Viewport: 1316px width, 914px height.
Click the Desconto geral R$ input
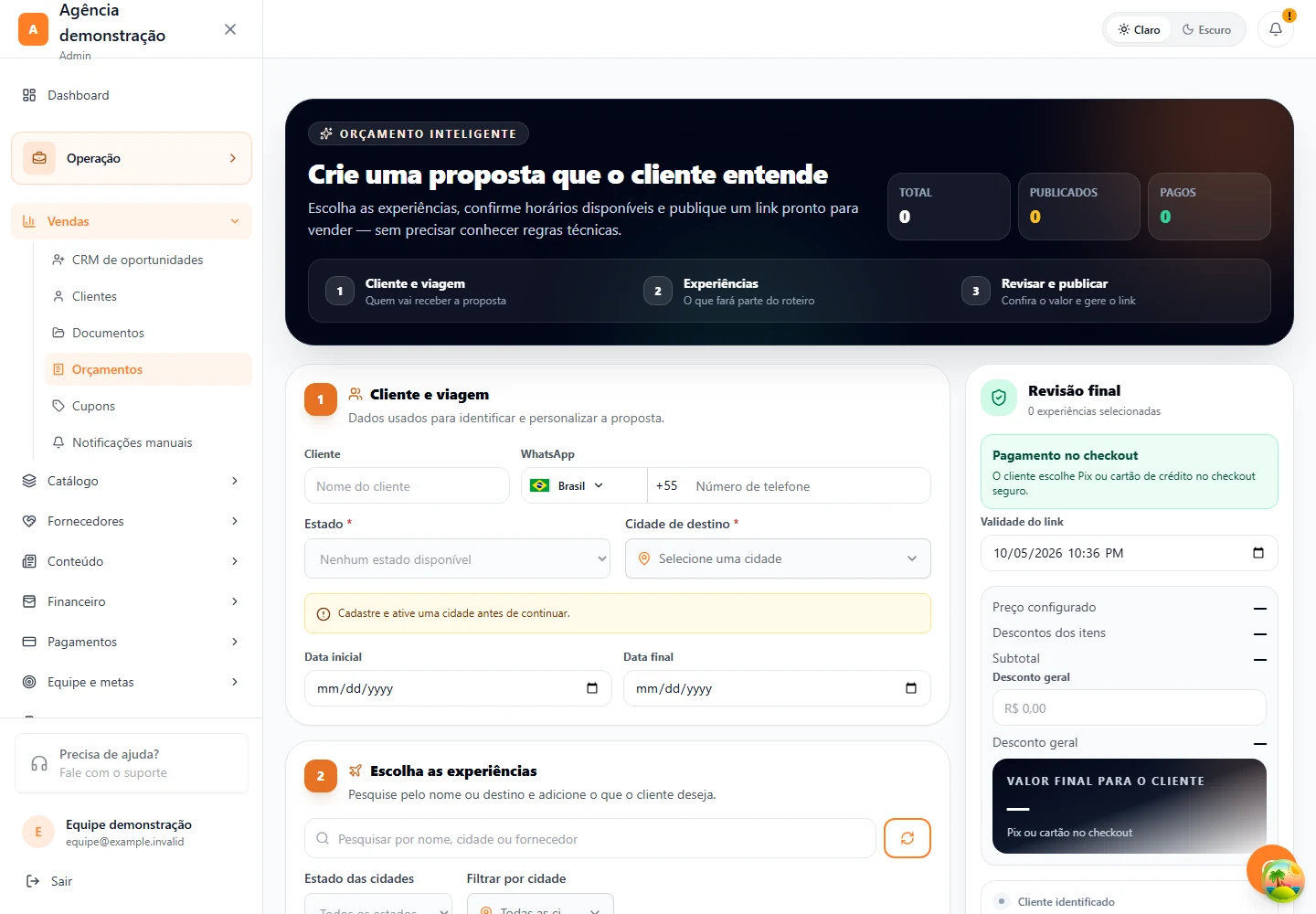coord(1130,707)
